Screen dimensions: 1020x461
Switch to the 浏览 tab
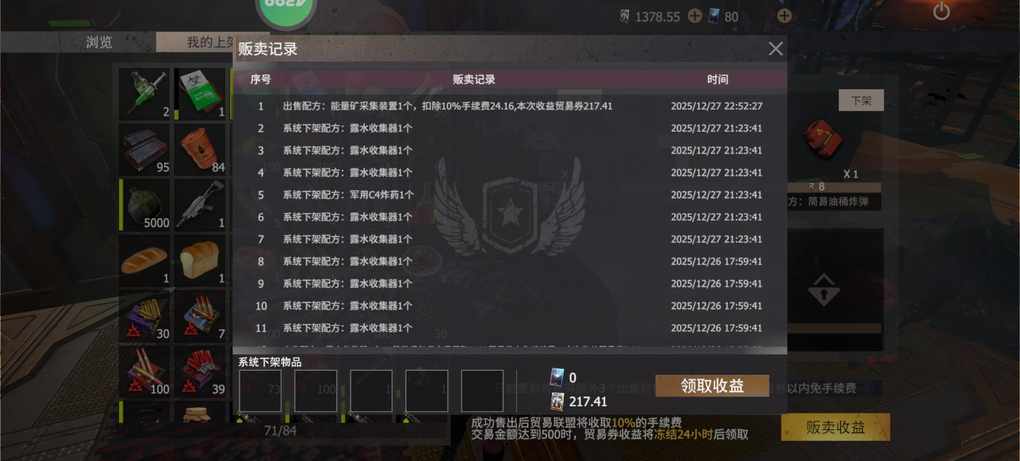click(99, 42)
